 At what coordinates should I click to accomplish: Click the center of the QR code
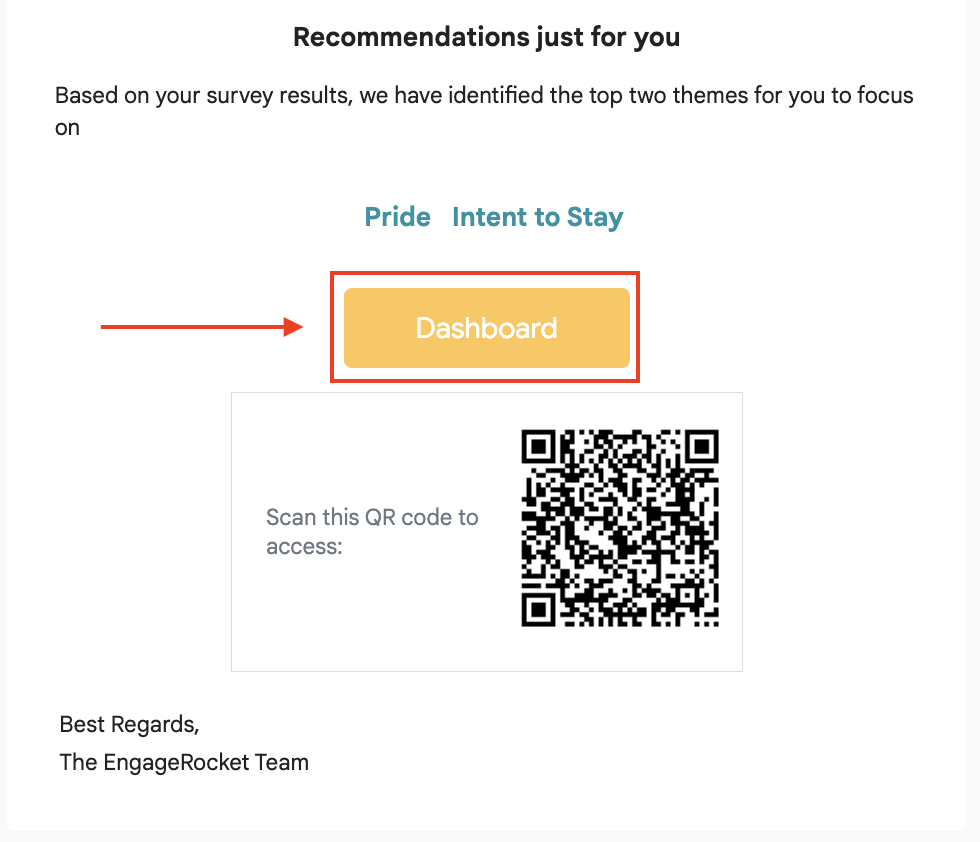click(x=620, y=528)
